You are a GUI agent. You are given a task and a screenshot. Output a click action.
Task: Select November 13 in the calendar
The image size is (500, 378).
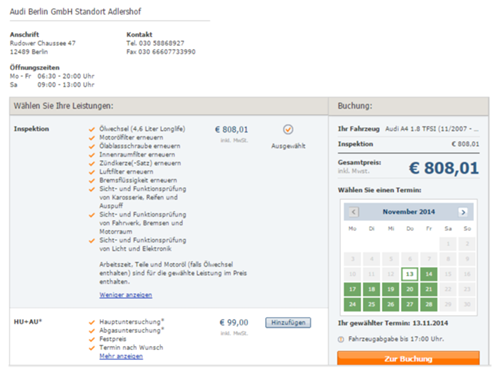point(410,274)
